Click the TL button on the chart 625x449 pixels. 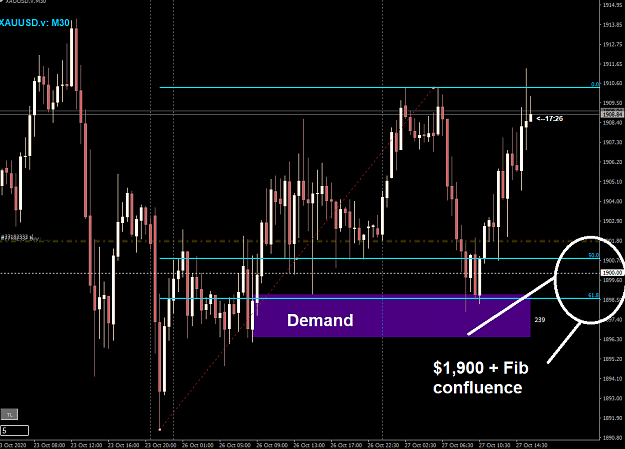9,414
